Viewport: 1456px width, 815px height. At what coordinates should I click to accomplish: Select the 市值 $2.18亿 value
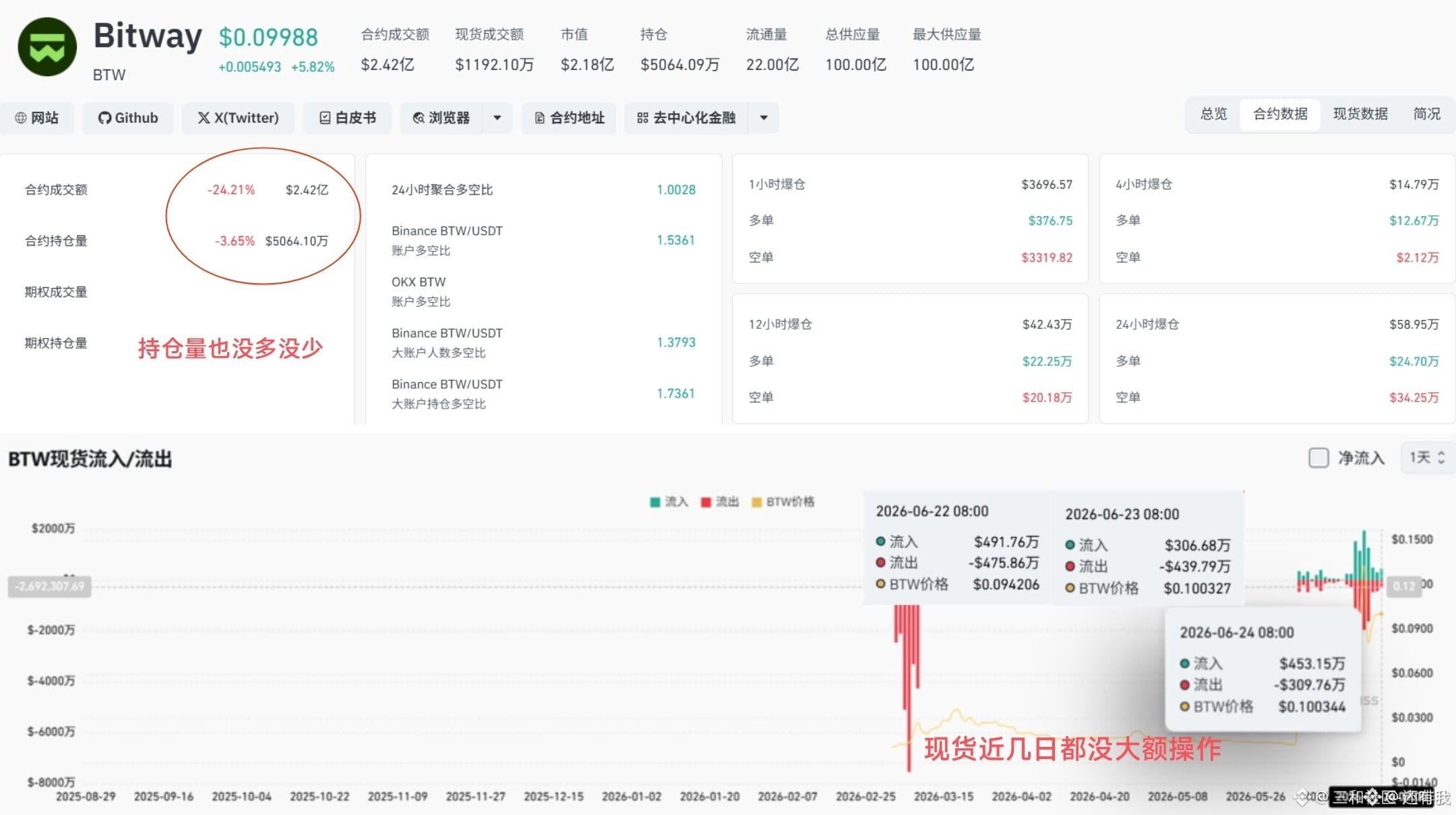pyautogui.click(x=587, y=65)
